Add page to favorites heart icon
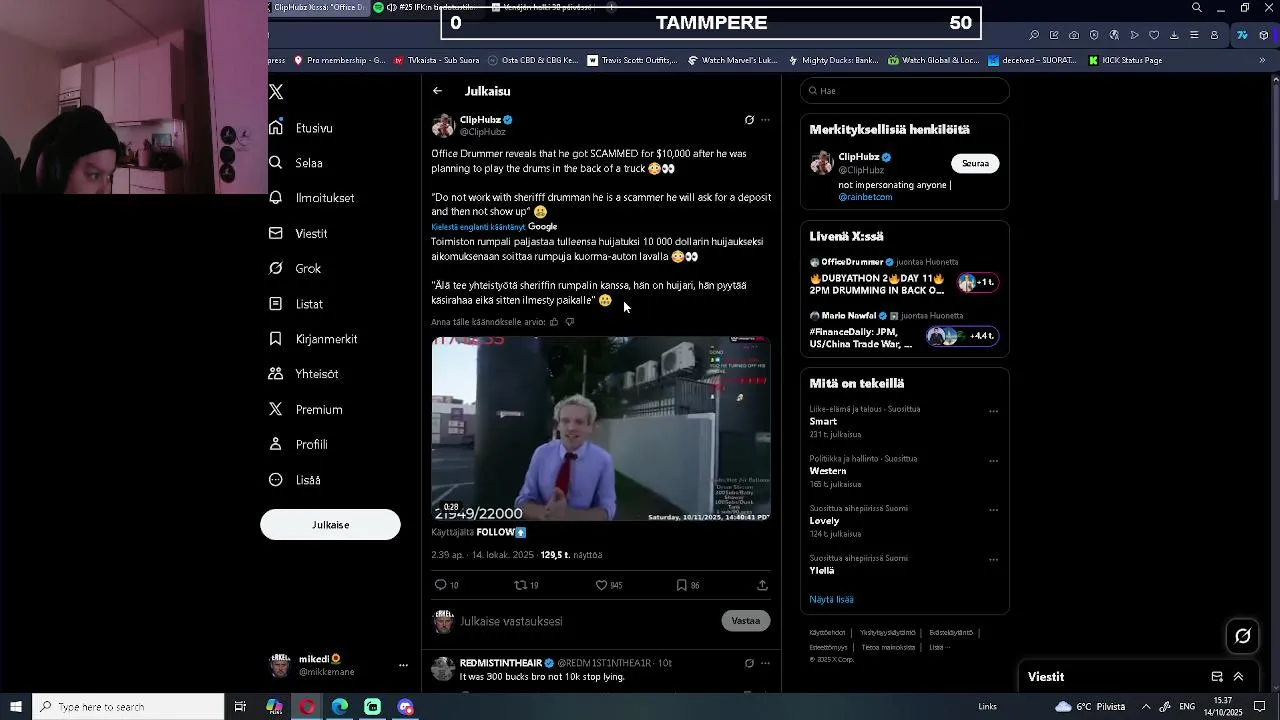Viewport: 1280px width, 720px height. (x=1154, y=35)
